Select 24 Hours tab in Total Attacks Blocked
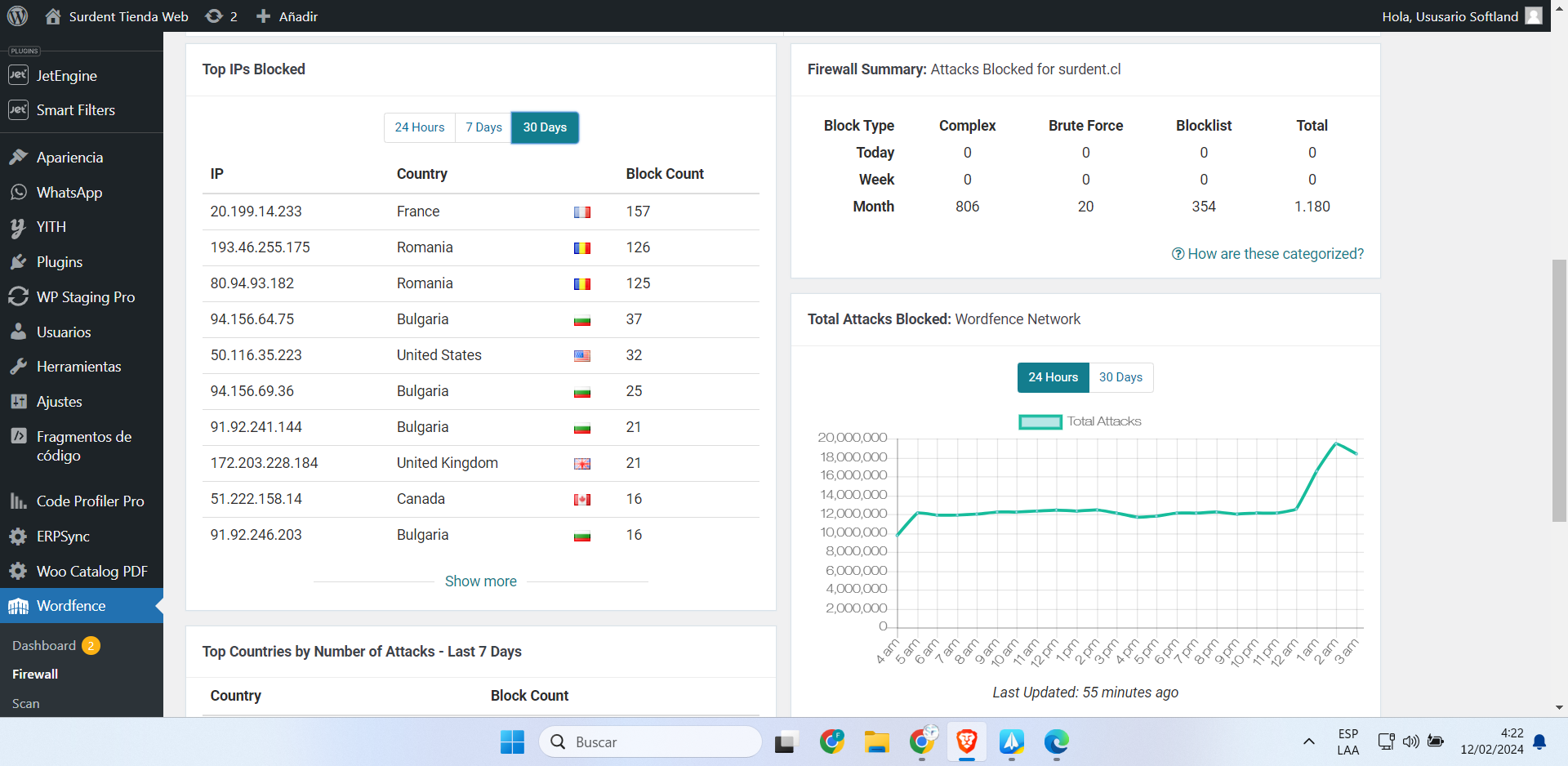This screenshot has height=766, width=1568. tap(1053, 377)
